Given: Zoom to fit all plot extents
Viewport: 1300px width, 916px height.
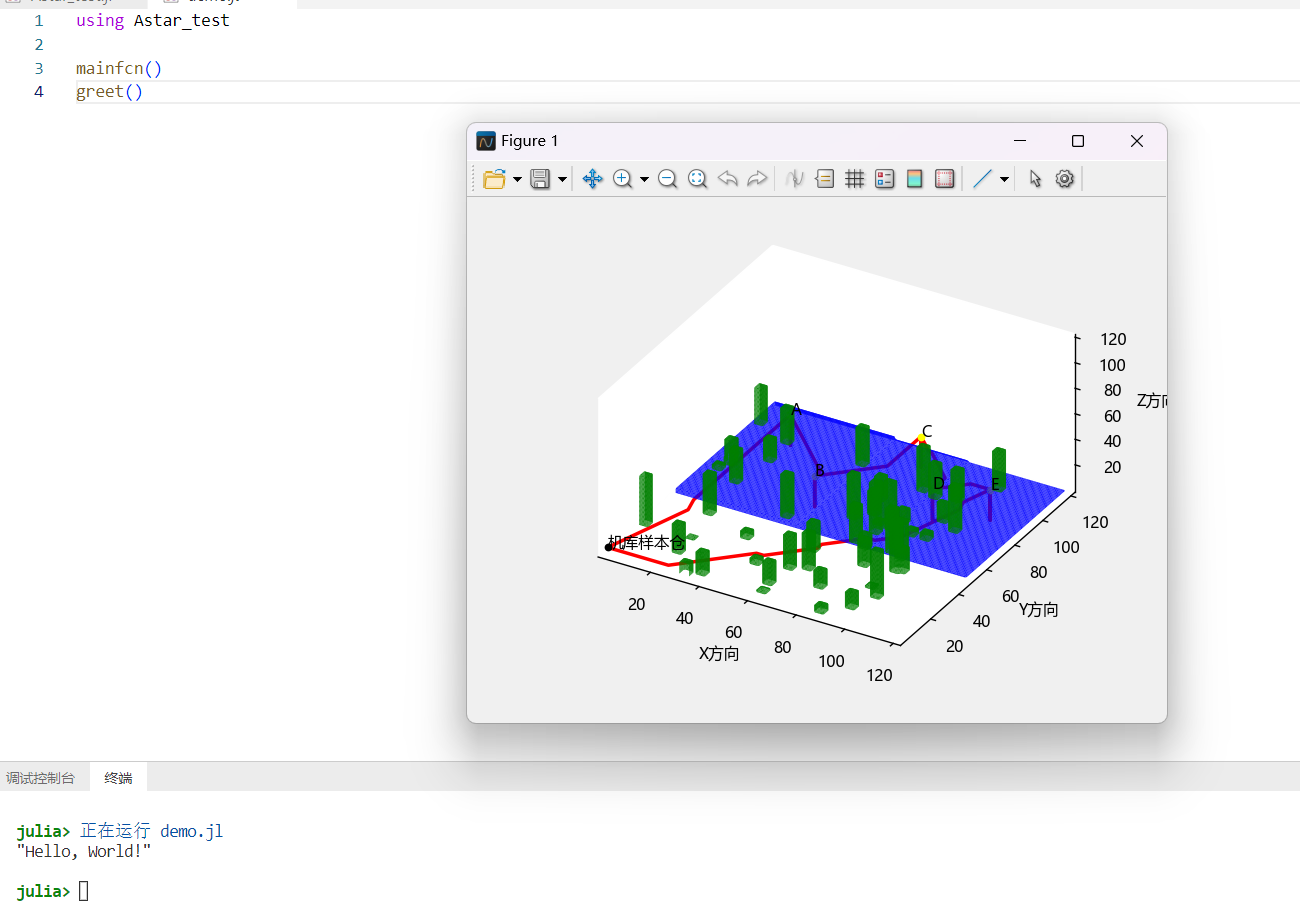Looking at the screenshot, I should click(697, 179).
